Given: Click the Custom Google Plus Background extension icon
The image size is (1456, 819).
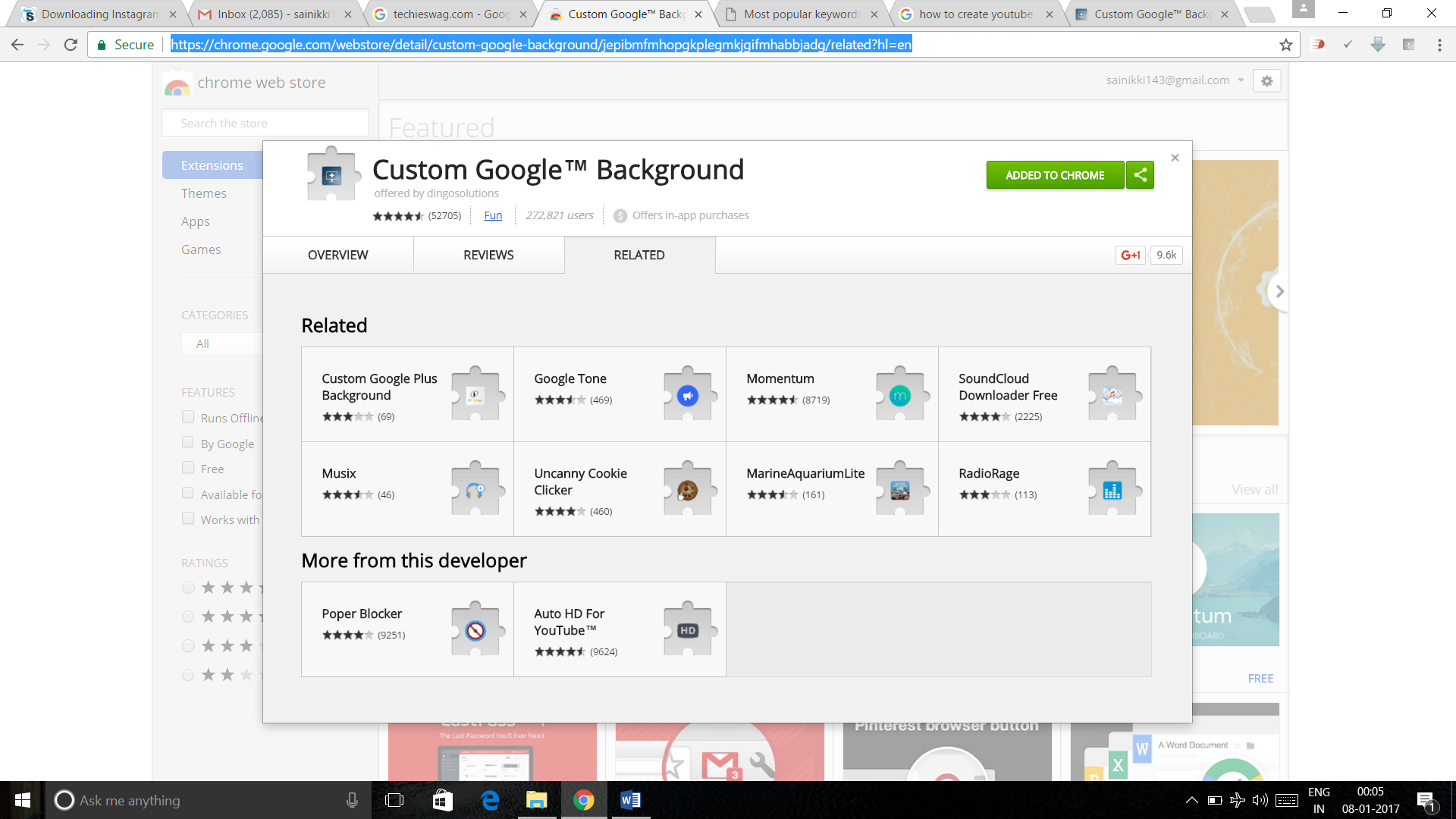Looking at the screenshot, I should point(475,394).
